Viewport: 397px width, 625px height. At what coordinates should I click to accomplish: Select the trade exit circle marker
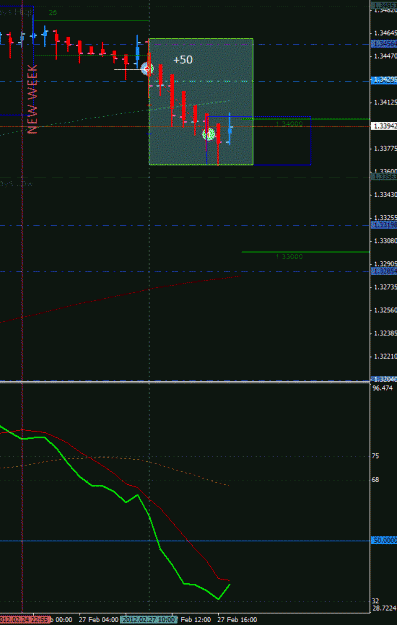(x=209, y=135)
